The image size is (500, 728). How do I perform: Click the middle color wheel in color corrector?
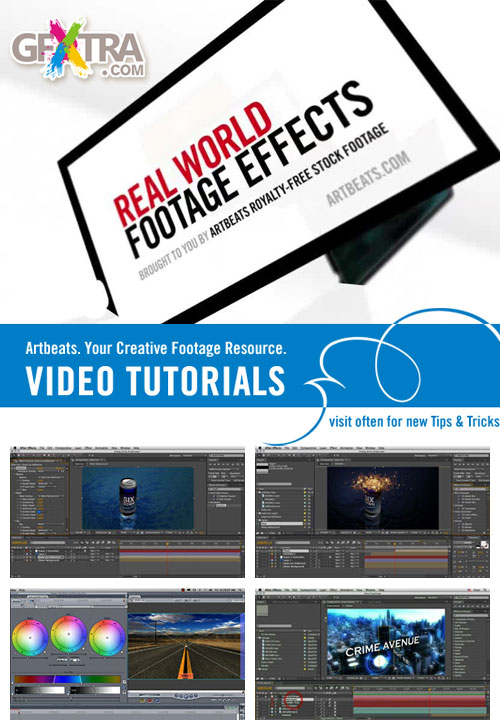69,635
